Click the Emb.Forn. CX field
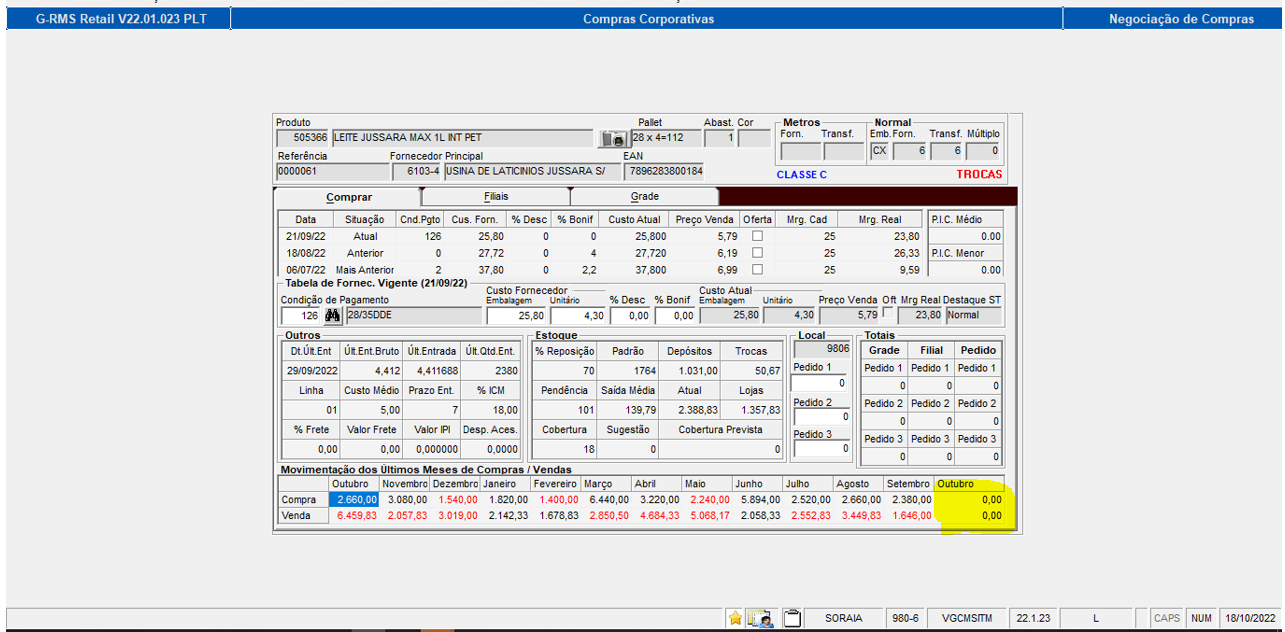The image size is (1285, 632). [x=879, y=151]
